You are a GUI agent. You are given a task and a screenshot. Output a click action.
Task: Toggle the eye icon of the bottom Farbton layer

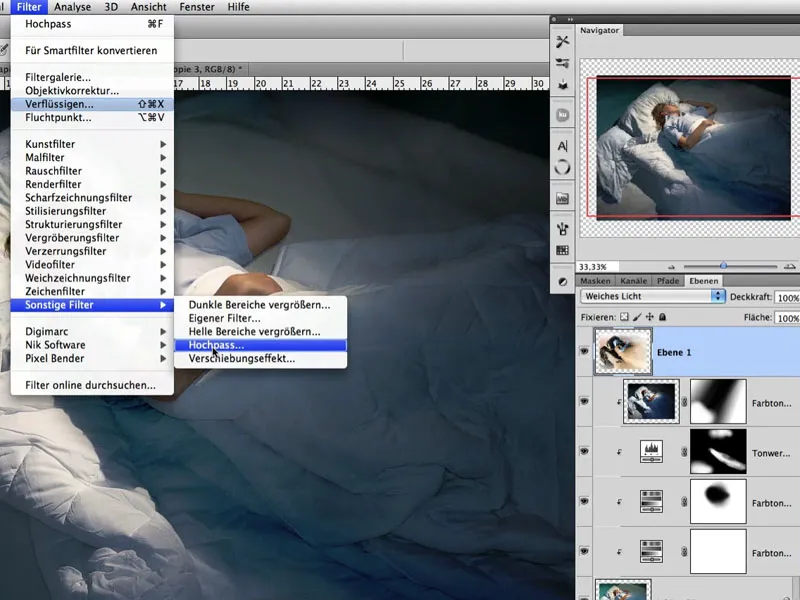[x=585, y=551]
